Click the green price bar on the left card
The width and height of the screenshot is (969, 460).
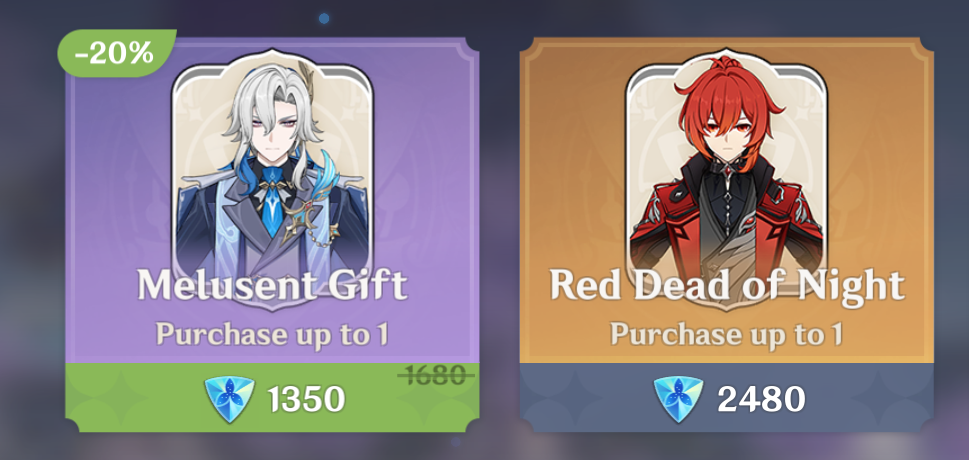point(273,398)
